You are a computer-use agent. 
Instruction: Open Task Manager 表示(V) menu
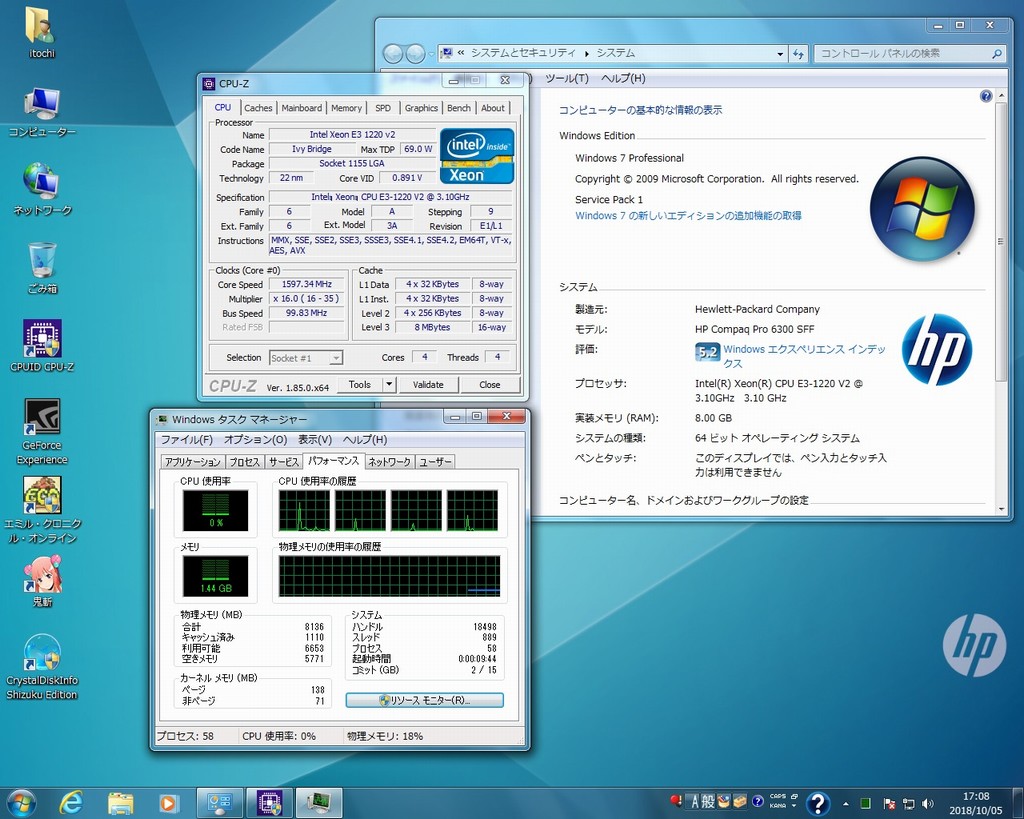pos(315,440)
